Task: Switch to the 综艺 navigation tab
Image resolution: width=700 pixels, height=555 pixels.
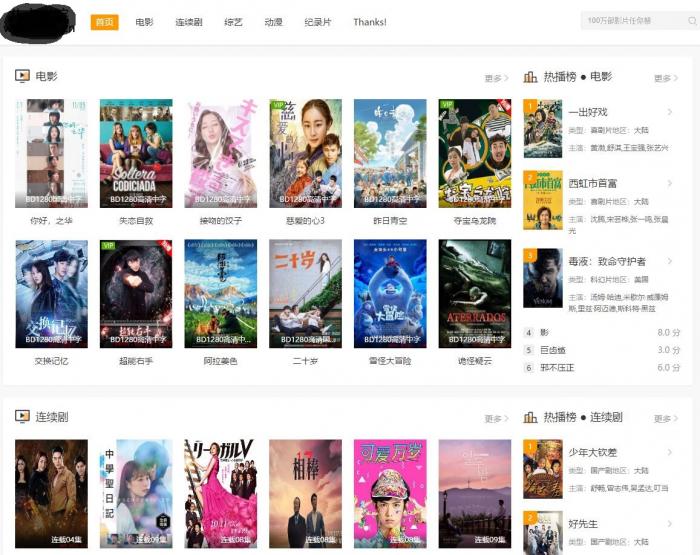Action: click(x=232, y=22)
